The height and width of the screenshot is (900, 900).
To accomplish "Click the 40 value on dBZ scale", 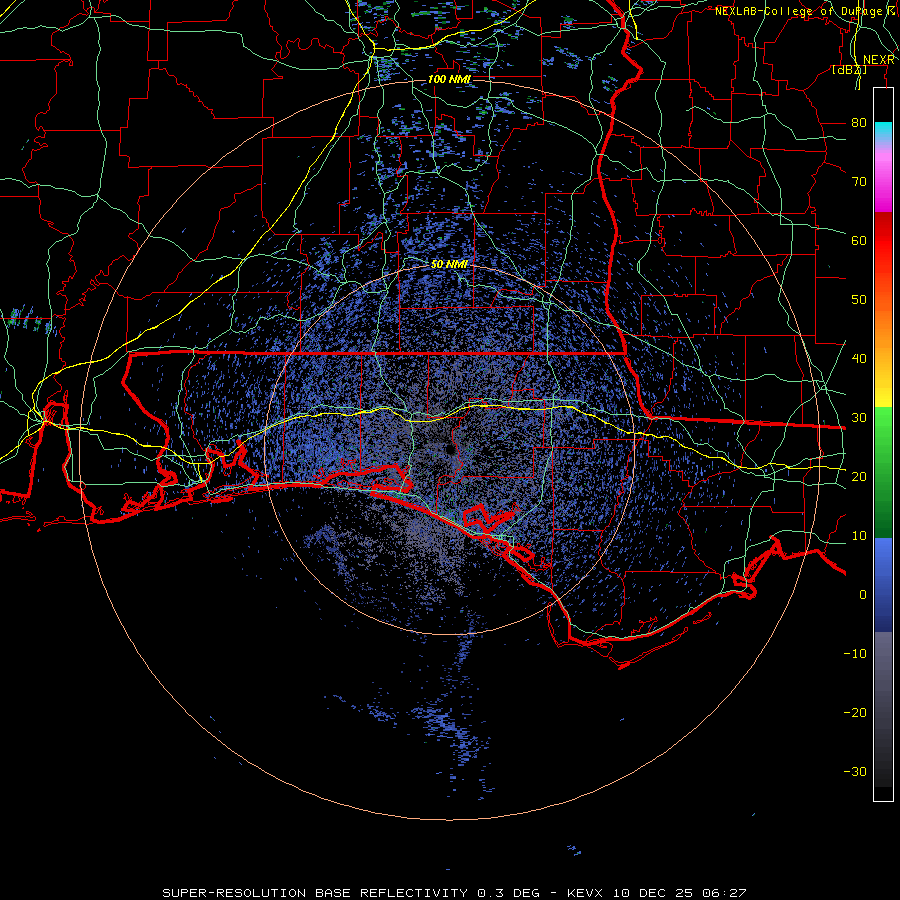I will (859, 359).
